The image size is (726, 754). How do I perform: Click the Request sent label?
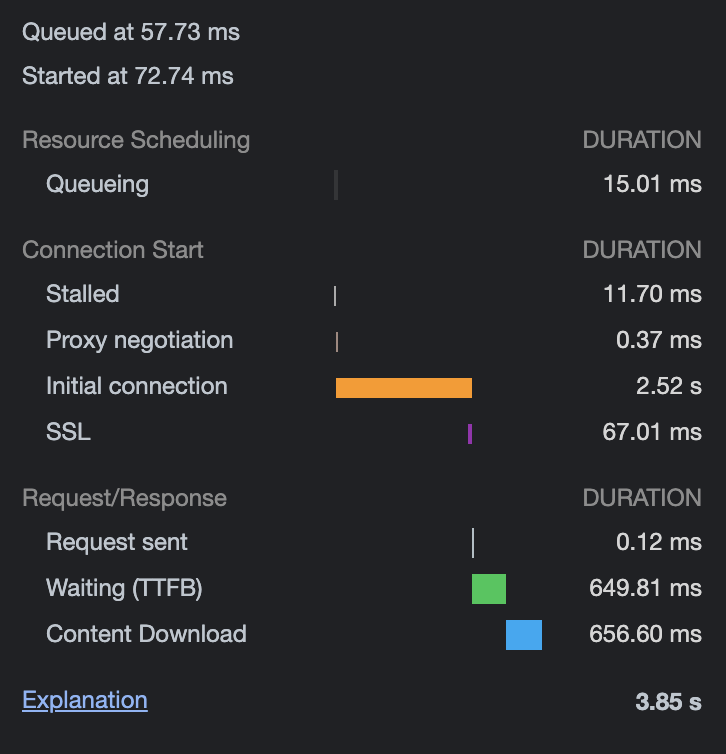pyautogui.click(x=117, y=542)
